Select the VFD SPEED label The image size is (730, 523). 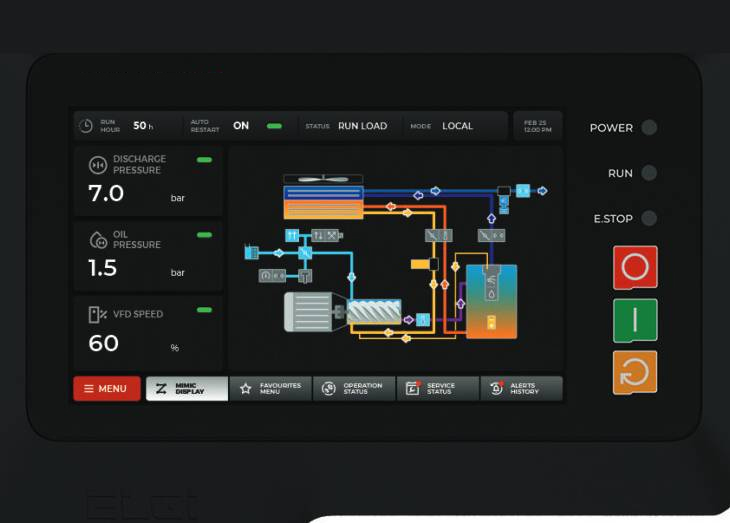138,314
